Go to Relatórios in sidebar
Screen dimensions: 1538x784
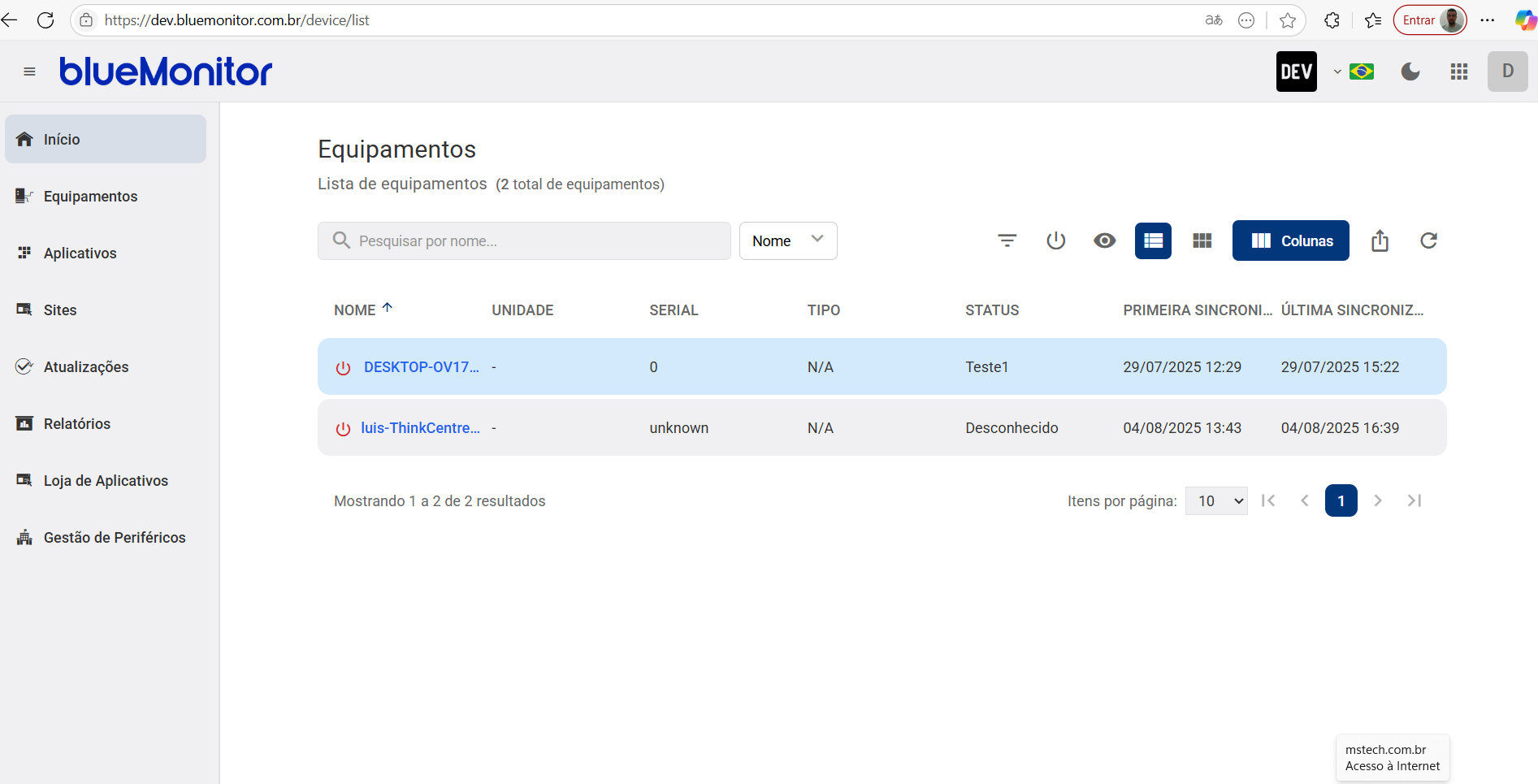pyautogui.click(x=76, y=423)
